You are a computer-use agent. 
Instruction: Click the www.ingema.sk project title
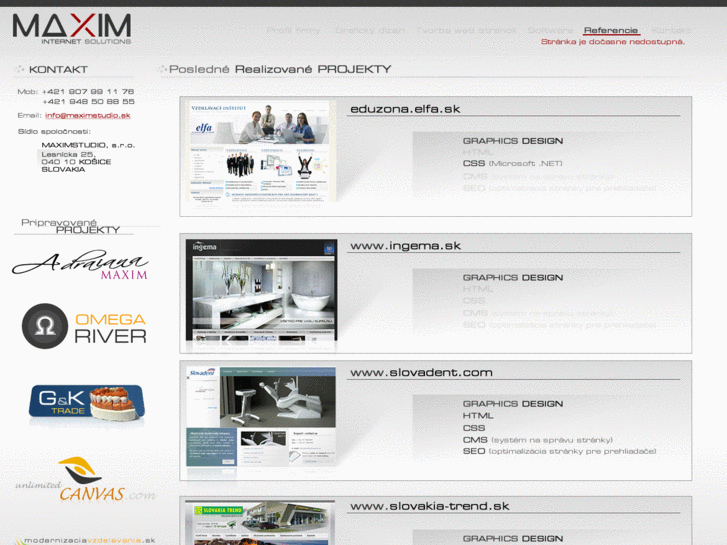(405, 246)
